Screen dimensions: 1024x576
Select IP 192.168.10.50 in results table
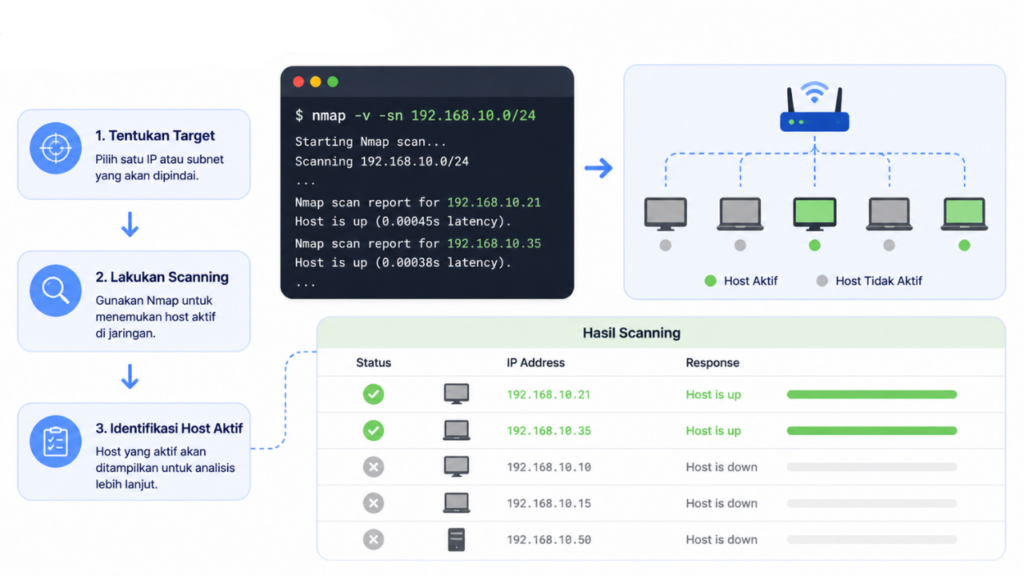549,540
